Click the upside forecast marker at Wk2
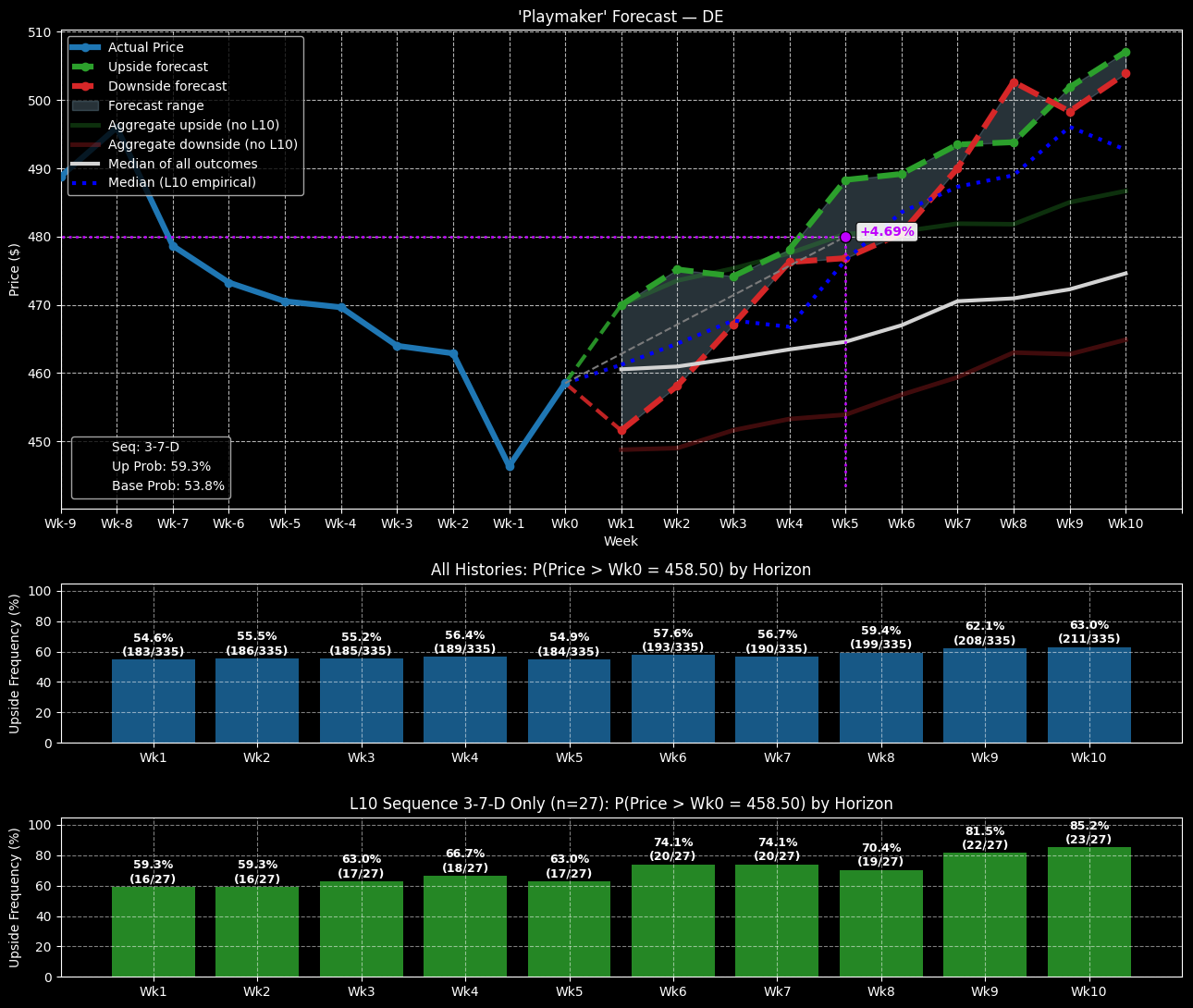This screenshot has height=1008, width=1193. (677, 270)
